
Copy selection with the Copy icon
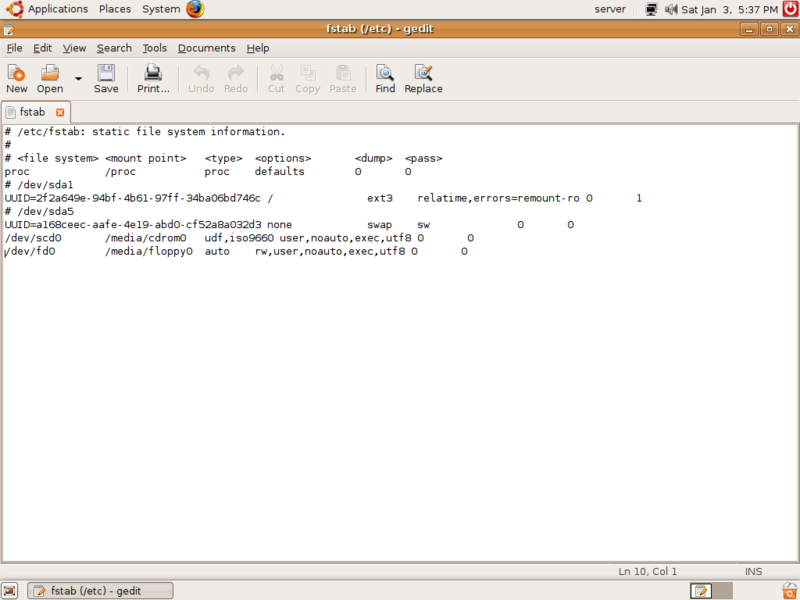pos(307,79)
